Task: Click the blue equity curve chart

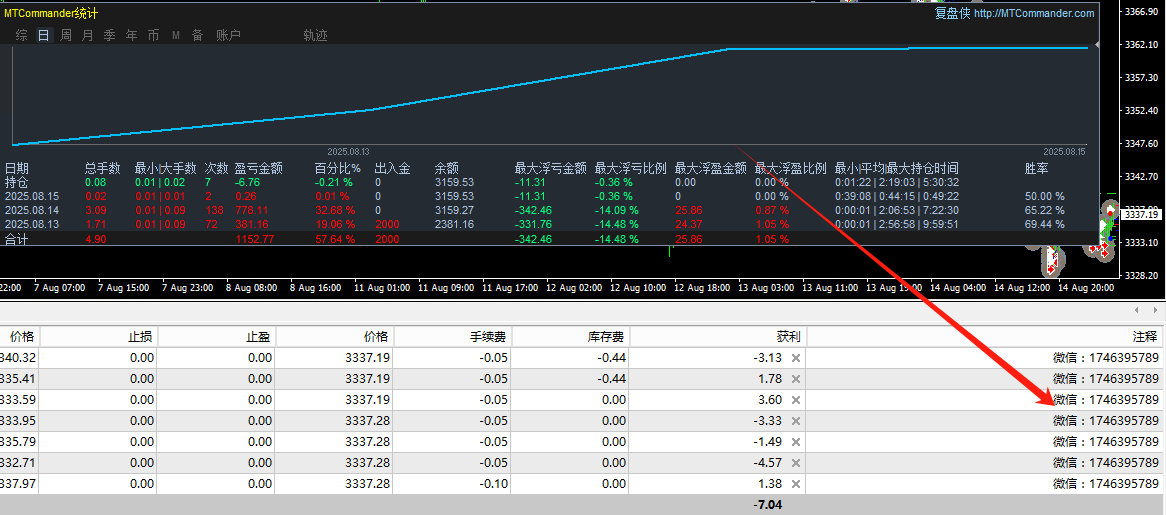Action: [x=550, y=95]
